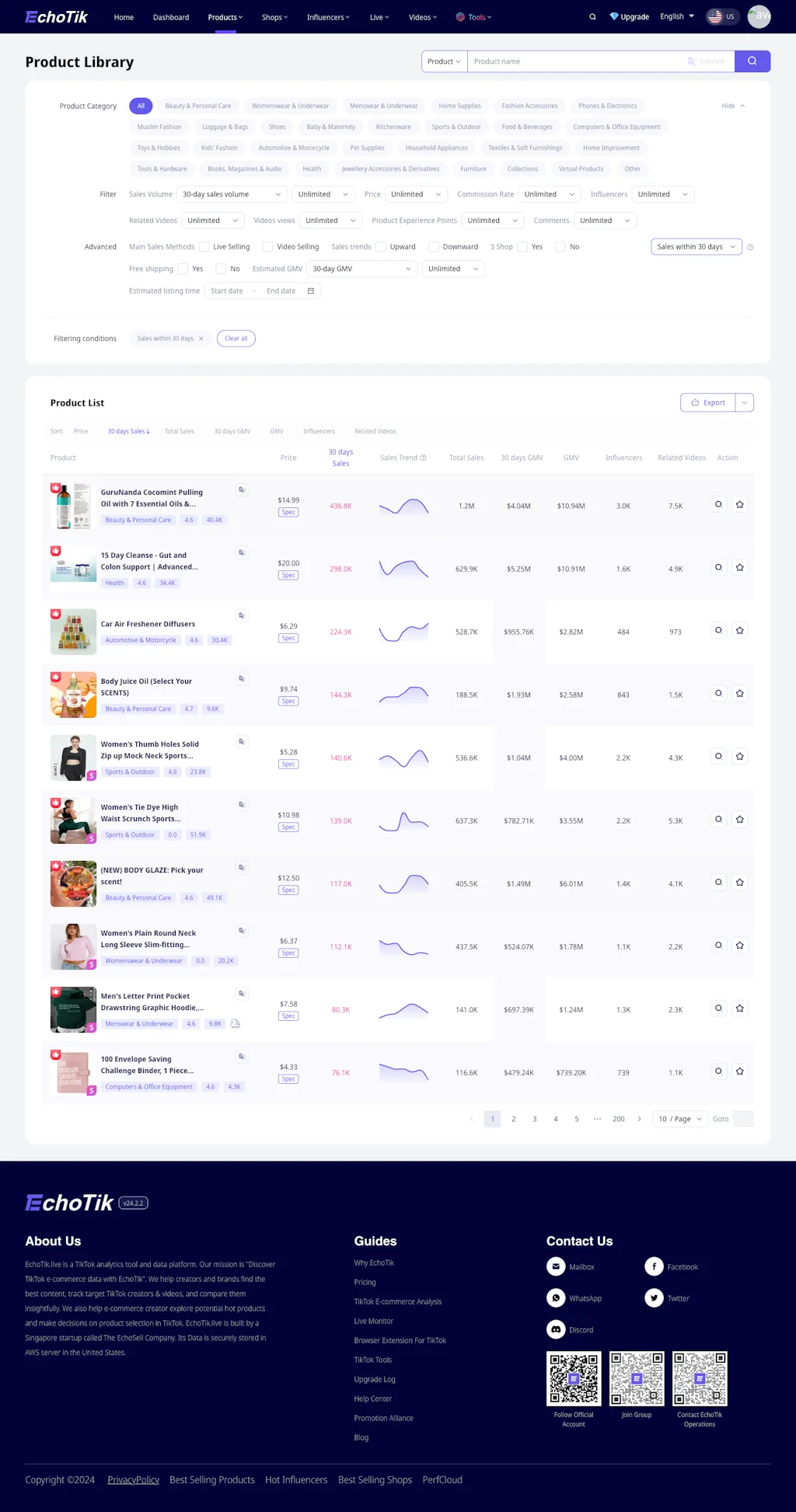The image size is (796, 1512).
Task: Click the purple search button in Product Library
Action: tap(752, 61)
